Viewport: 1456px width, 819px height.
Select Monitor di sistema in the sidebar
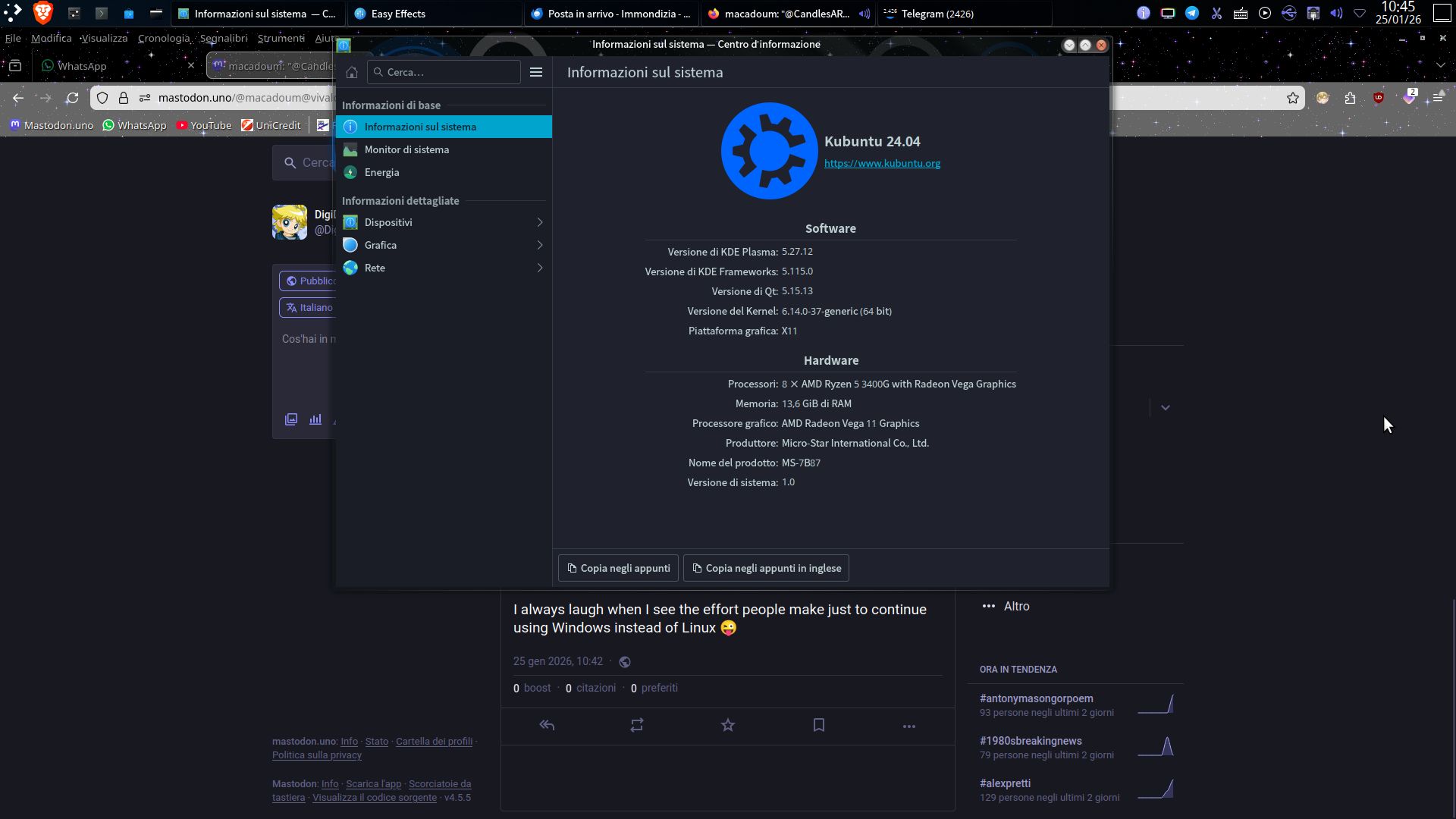(406, 149)
